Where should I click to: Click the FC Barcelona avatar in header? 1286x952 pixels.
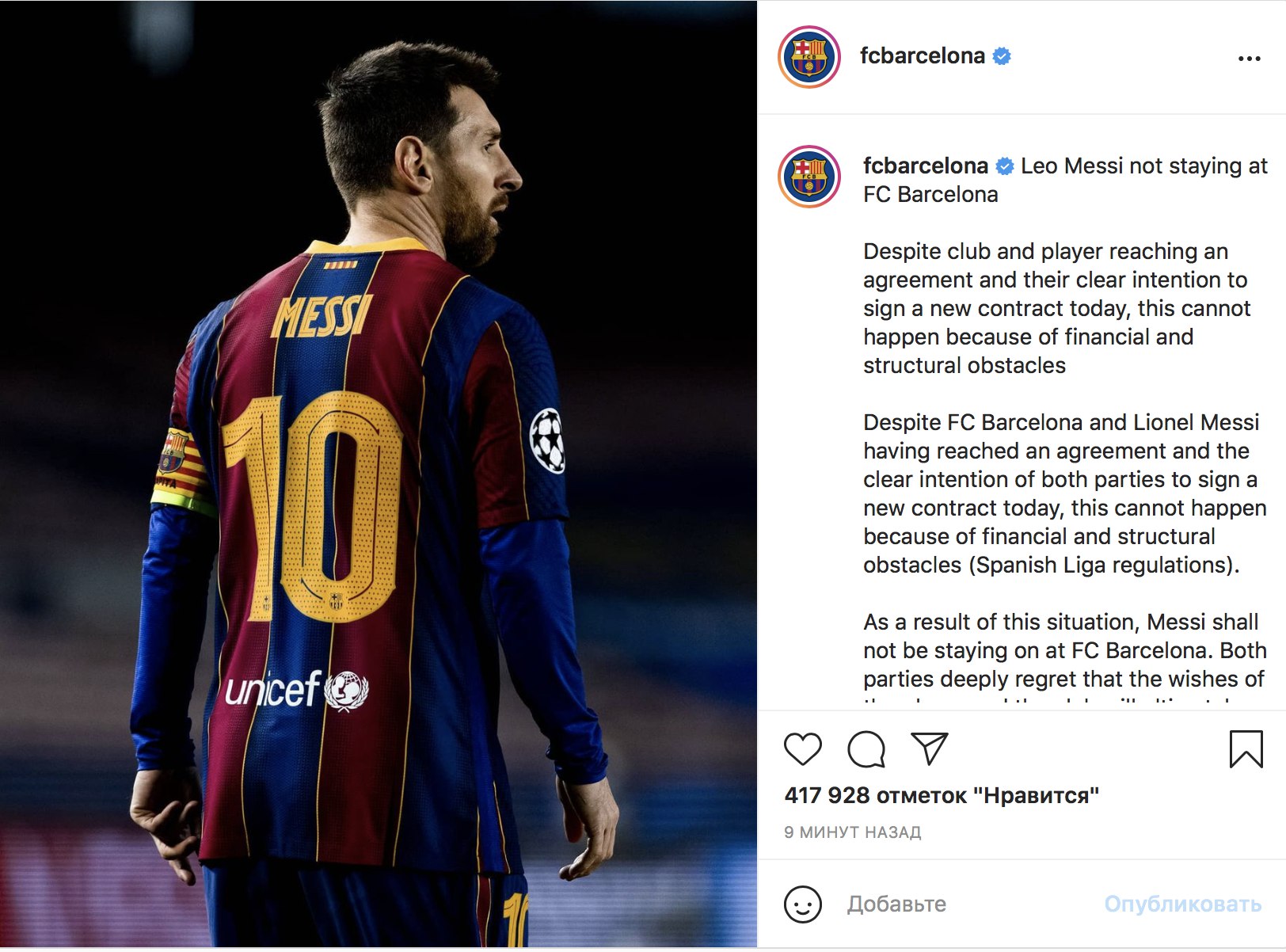click(x=809, y=57)
